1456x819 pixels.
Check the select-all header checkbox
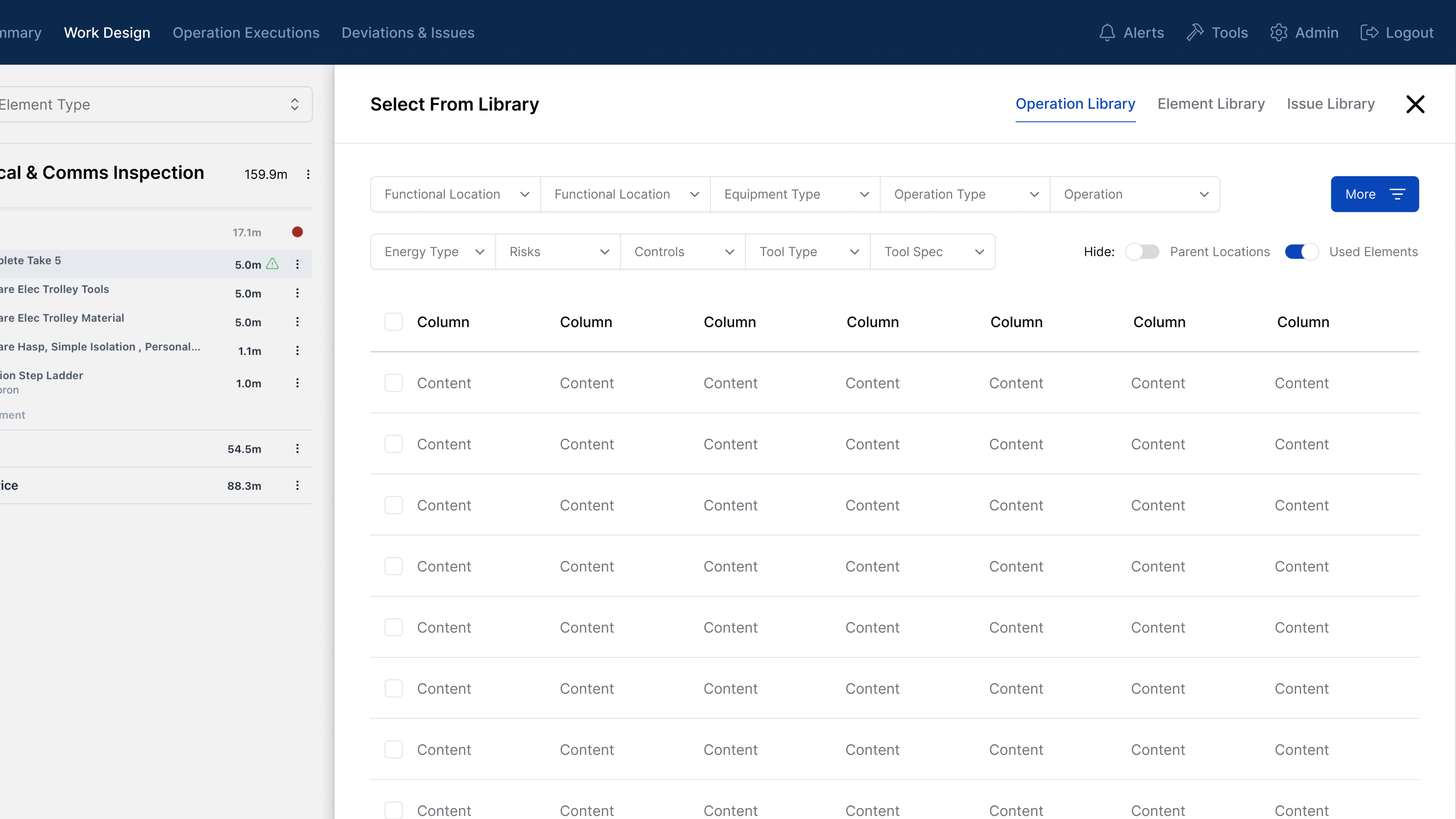coord(394,322)
